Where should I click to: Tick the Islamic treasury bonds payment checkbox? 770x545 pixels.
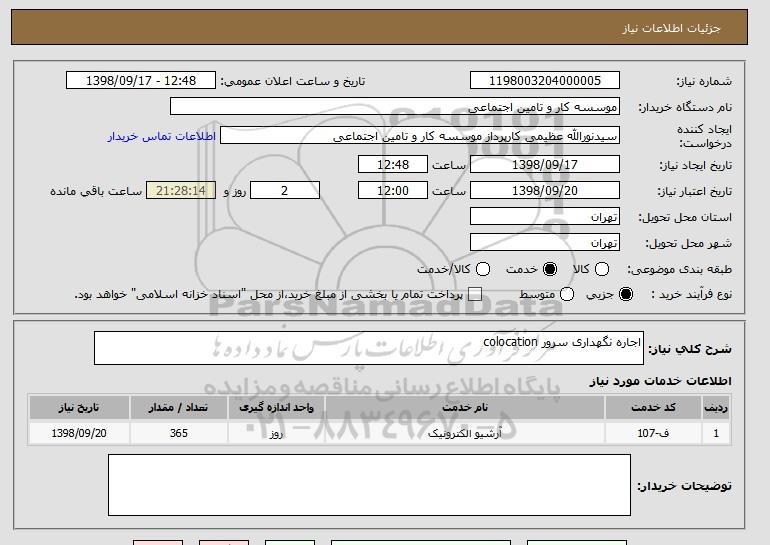click(x=475, y=294)
